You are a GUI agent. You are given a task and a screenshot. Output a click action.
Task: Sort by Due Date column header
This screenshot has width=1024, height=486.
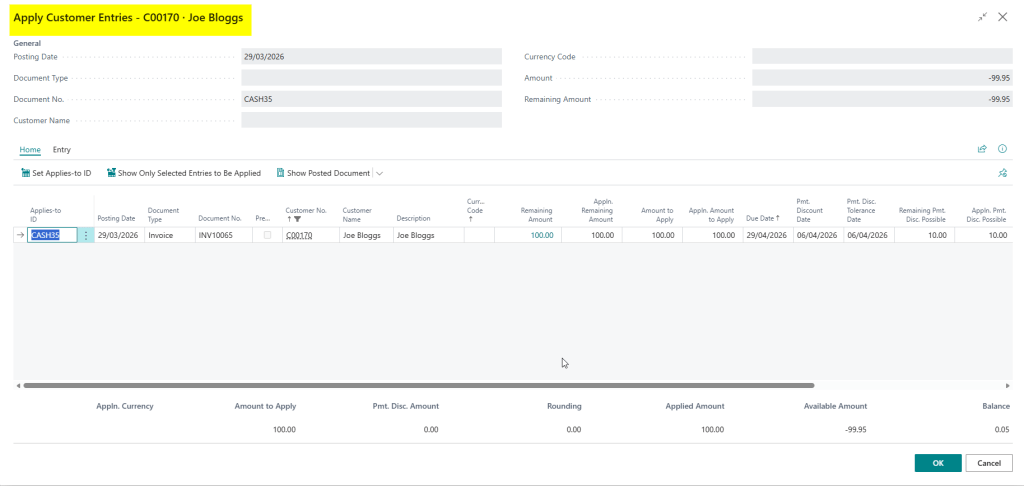762,217
